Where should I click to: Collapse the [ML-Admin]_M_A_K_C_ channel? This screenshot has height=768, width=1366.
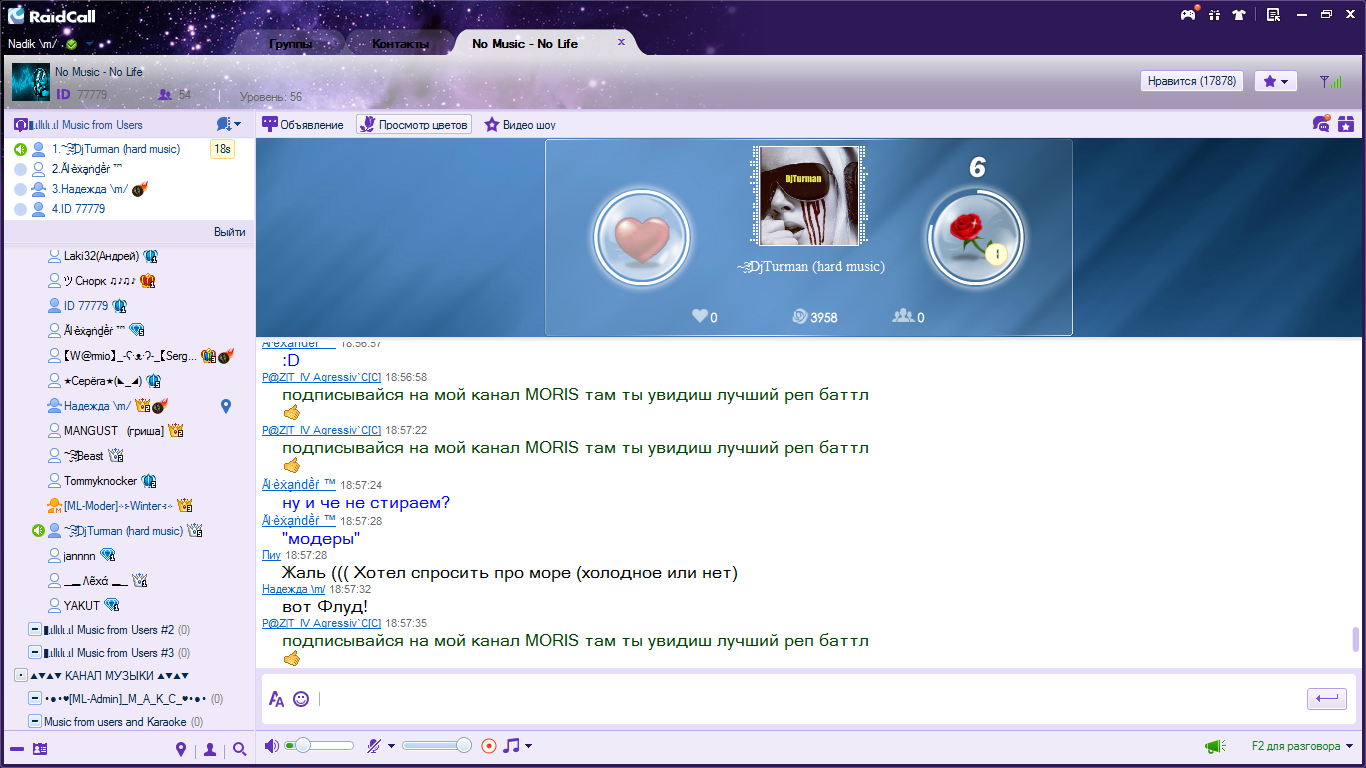coord(35,699)
